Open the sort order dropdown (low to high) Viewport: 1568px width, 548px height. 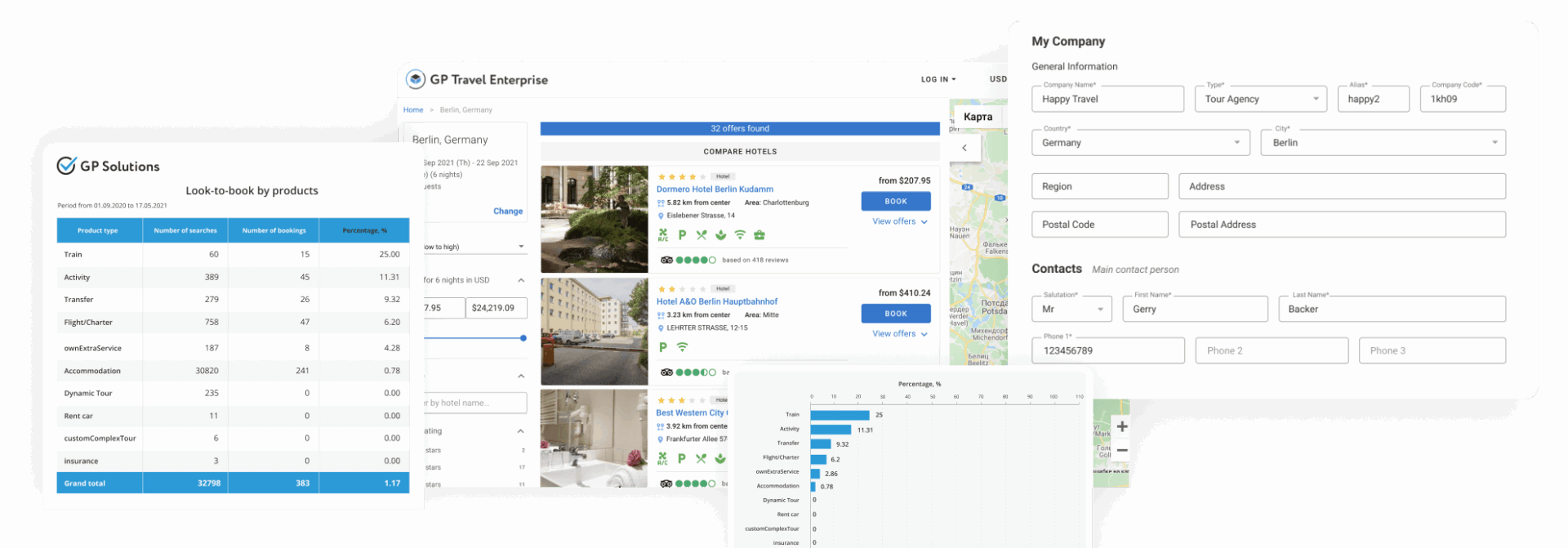point(475,247)
